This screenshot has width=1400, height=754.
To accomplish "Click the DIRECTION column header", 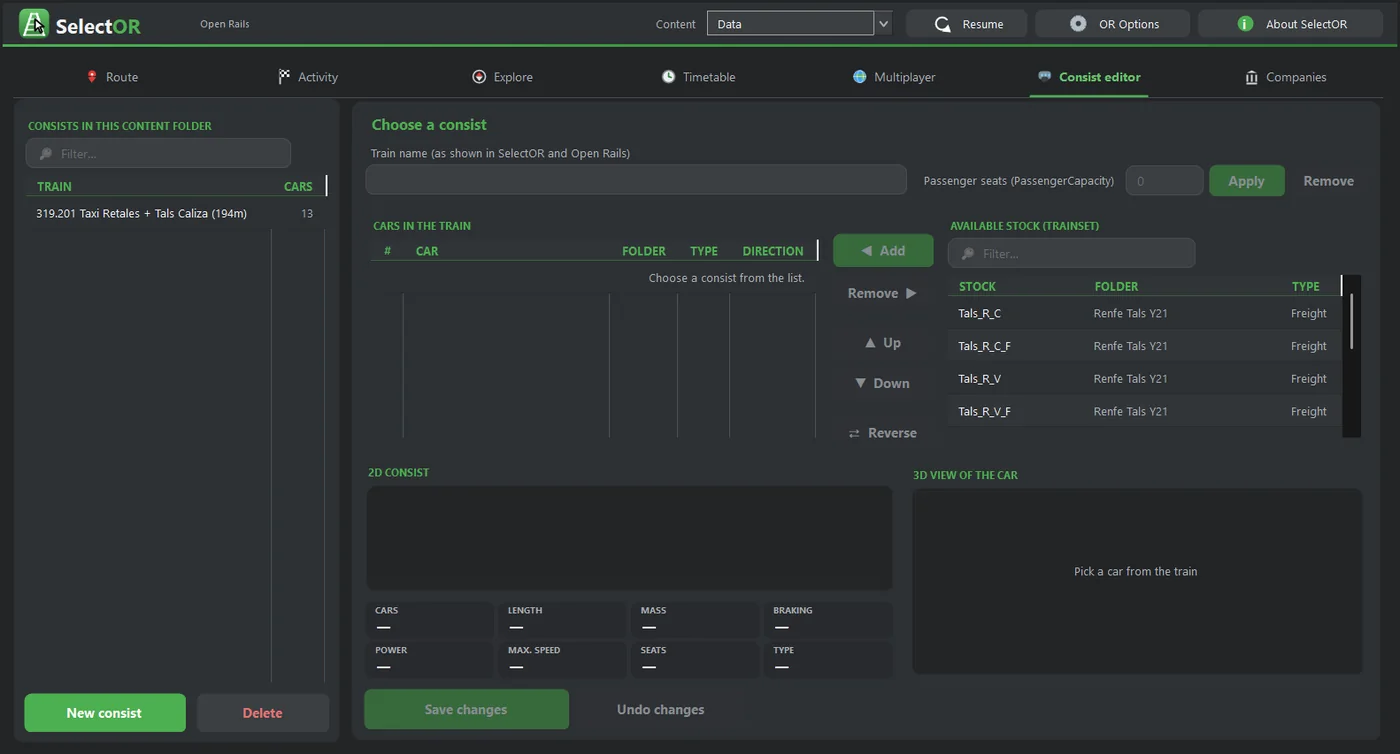I will [x=773, y=251].
